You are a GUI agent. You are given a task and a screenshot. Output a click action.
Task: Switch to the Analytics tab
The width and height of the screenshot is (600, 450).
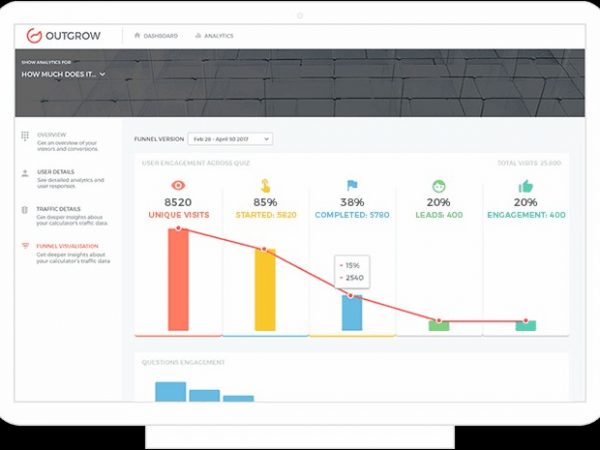coord(214,36)
